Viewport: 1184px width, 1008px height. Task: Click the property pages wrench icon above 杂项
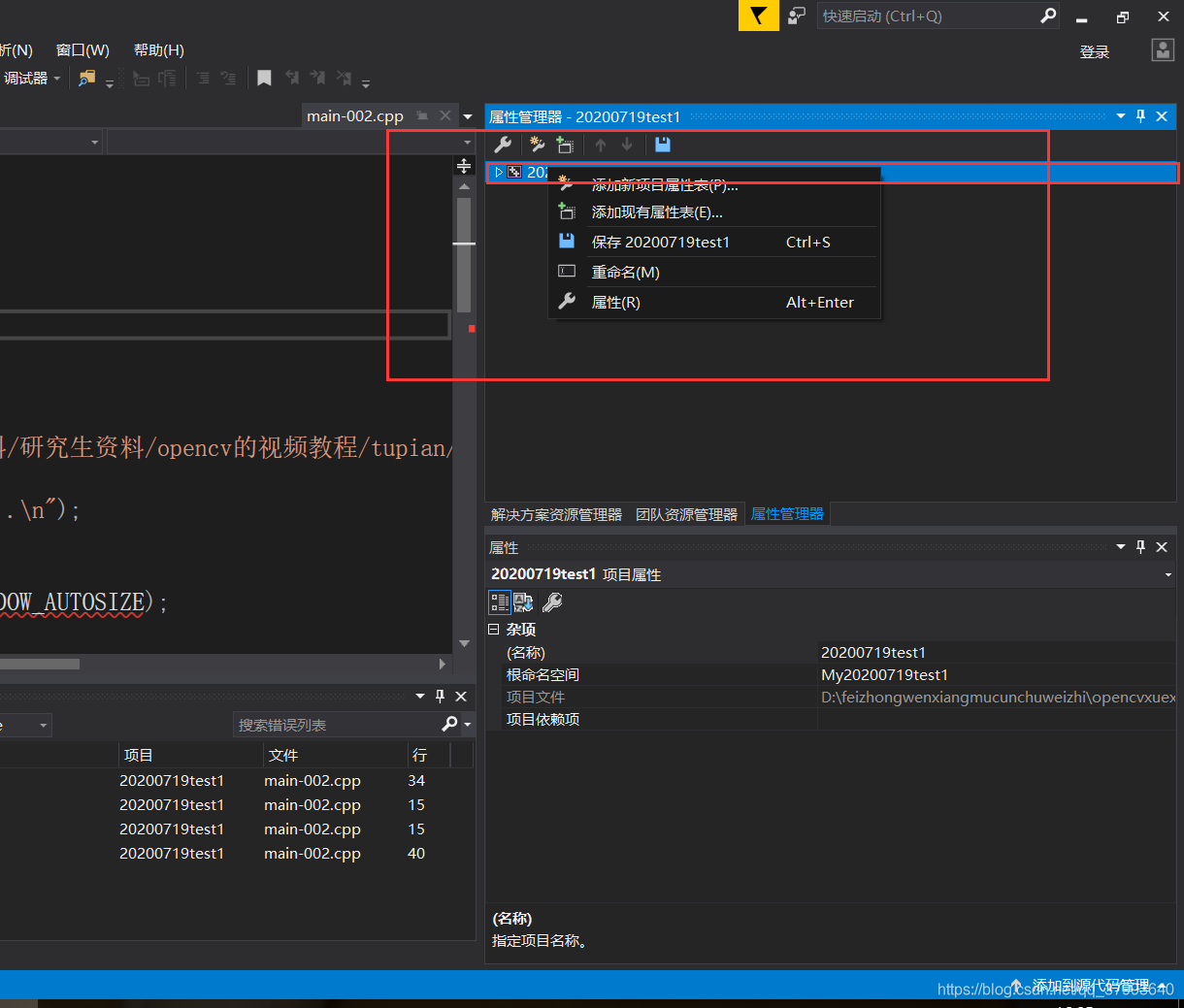(x=552, y=602)
